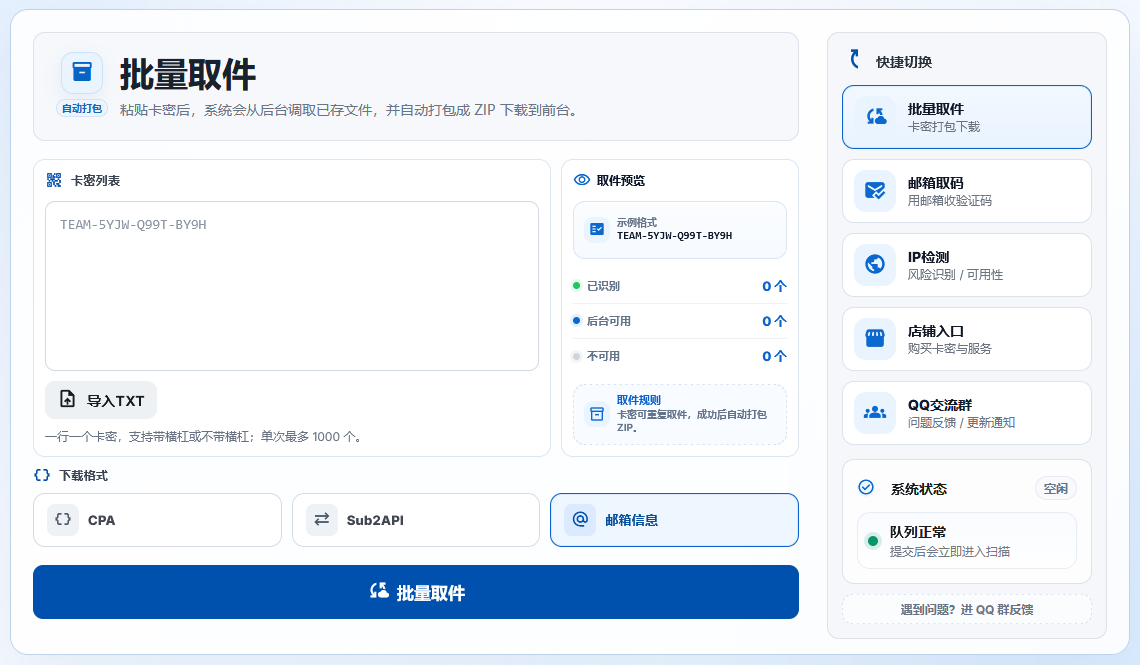Submit with the blue 批量取件 button
The width and height of the screenshot is (1140, 665).
[416, 592]
